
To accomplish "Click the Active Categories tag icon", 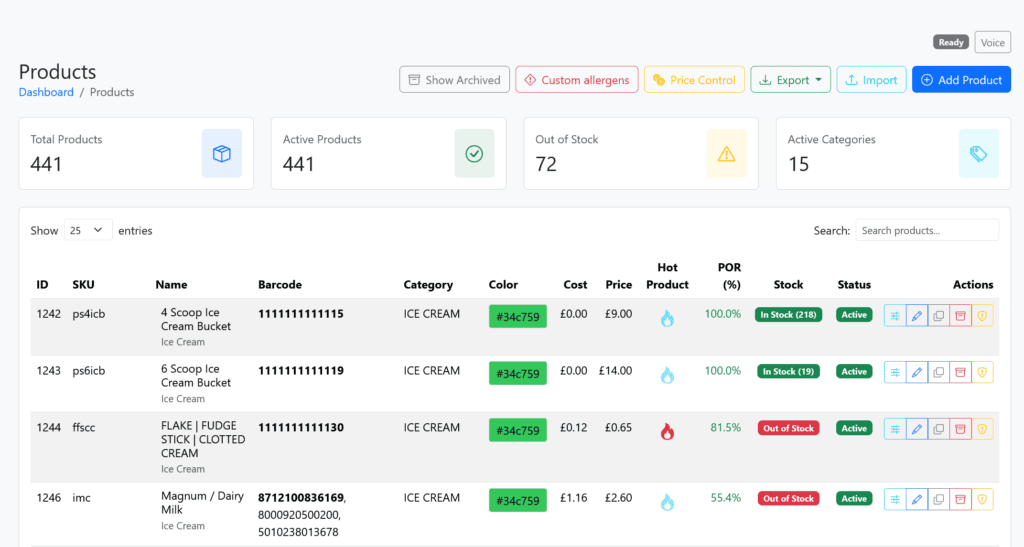I will pyautogui.click(x=978, y=153).
